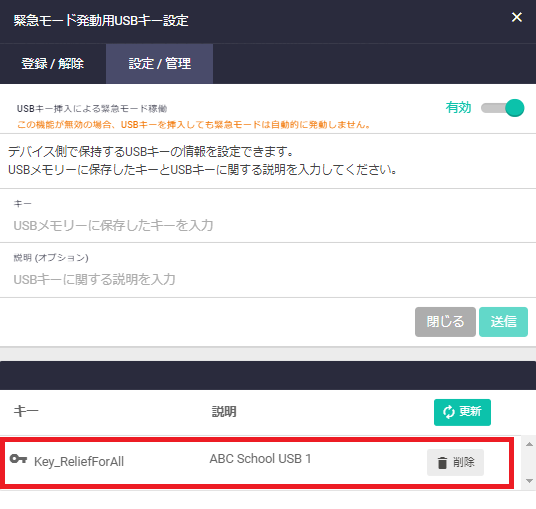Click the キー column header in list
This screenshot has height=509, width=536.
pos(26,411)
